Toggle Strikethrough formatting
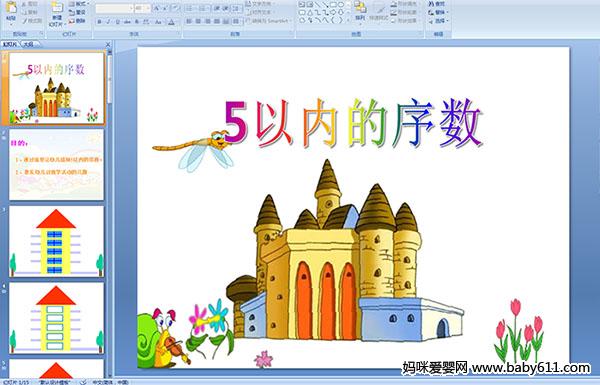Viewport: 600px width, 385px height. coord(127,22)
